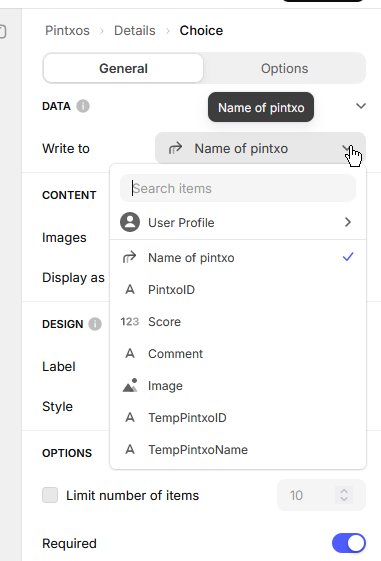Expand the User Profile submenu arrow

click(348, 222)
